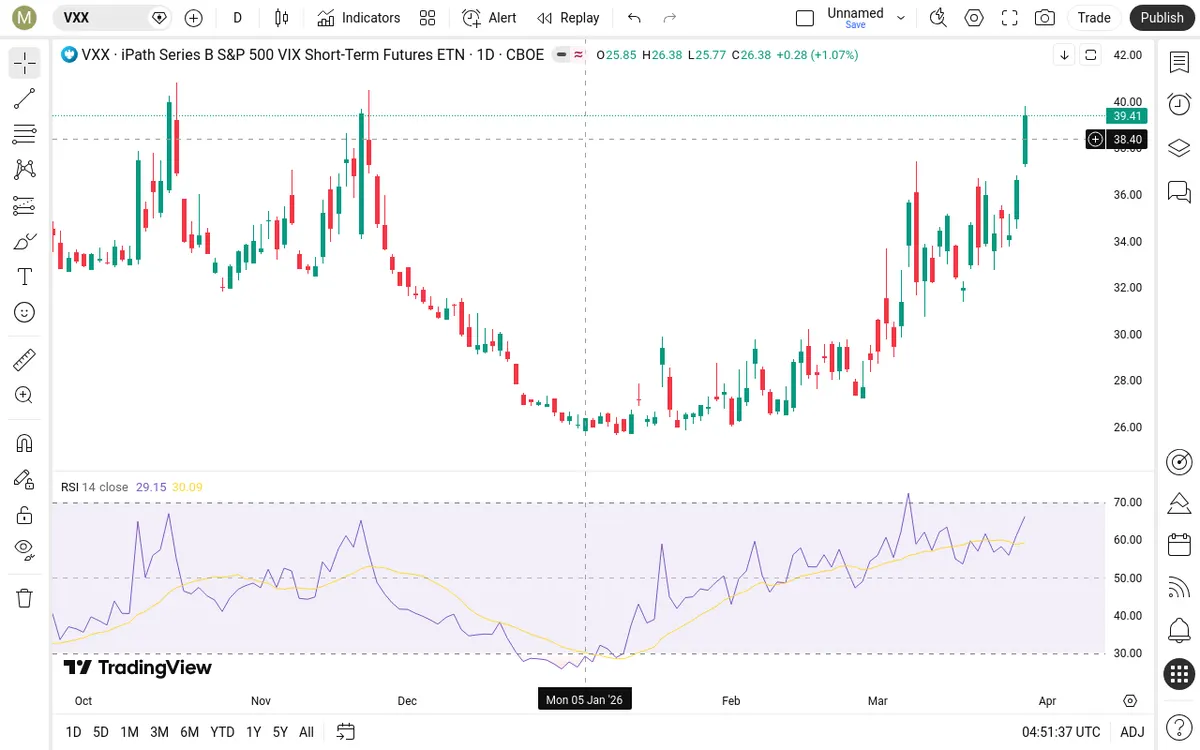Start bar Replay mode
Screen dimensions: 1200x750
click(568, 17)
